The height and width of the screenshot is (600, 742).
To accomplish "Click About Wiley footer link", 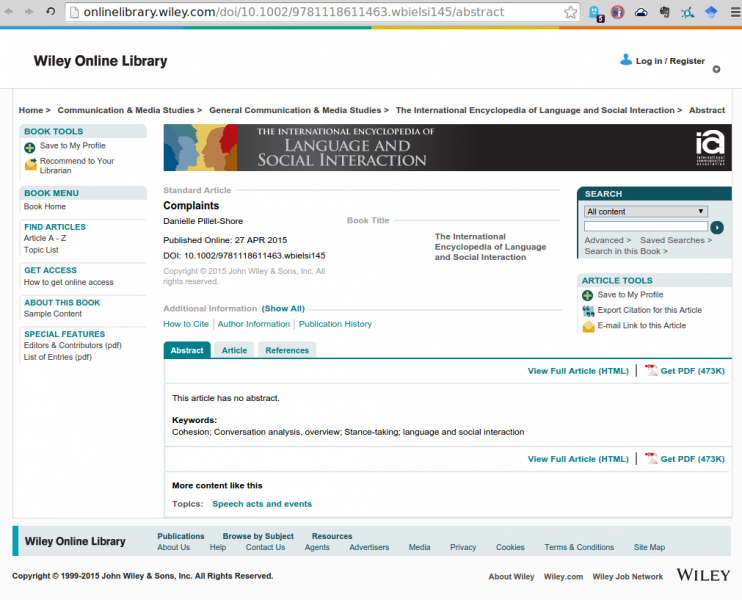I will [511, 577].
